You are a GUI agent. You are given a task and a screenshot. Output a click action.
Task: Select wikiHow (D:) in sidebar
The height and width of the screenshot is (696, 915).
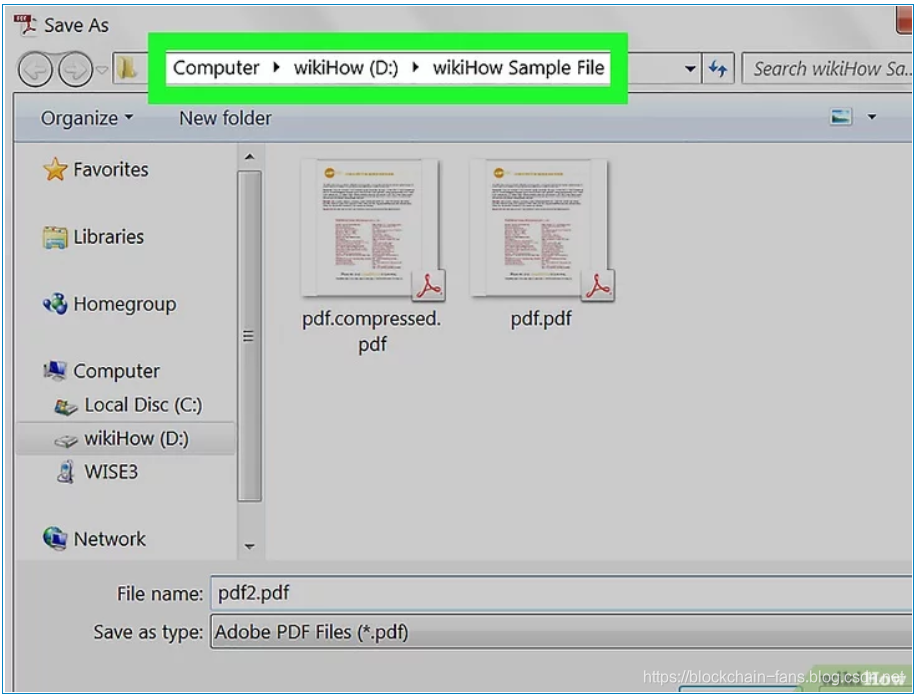click(x=137, y=439)
